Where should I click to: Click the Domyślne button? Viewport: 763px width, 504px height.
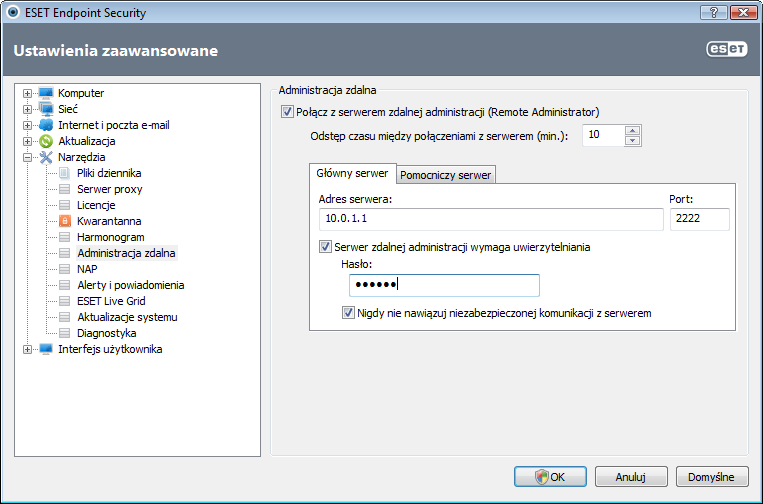click(x=711, y=477)
